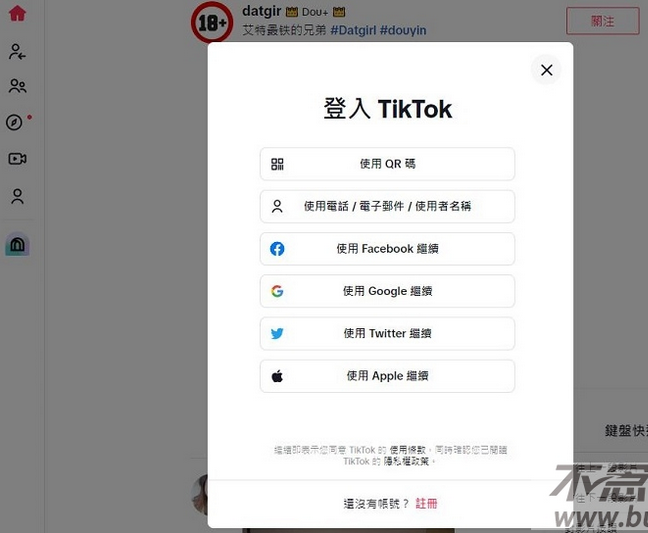
Task: Open the 使用條款 terms link
Action: coord(407,450)
